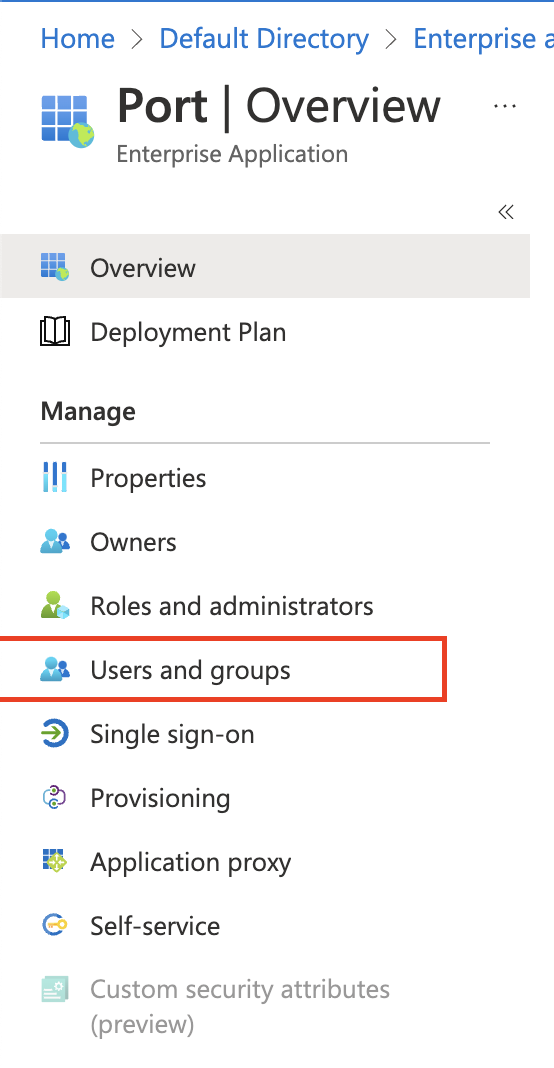Image resolution: width=554 pixels, height=1068 pixels.
Task: Go to Default Directory breadcrumb
Action: pos(264,39)
